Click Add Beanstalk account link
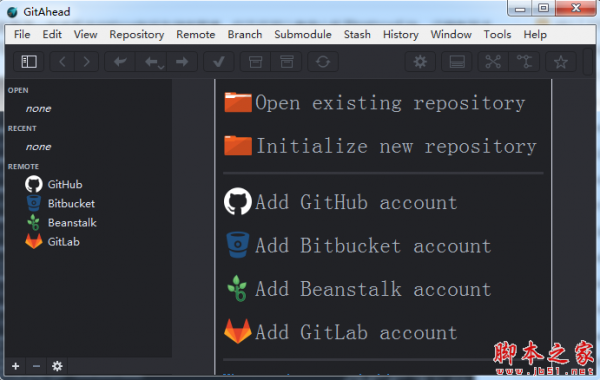 pos(373,289)
